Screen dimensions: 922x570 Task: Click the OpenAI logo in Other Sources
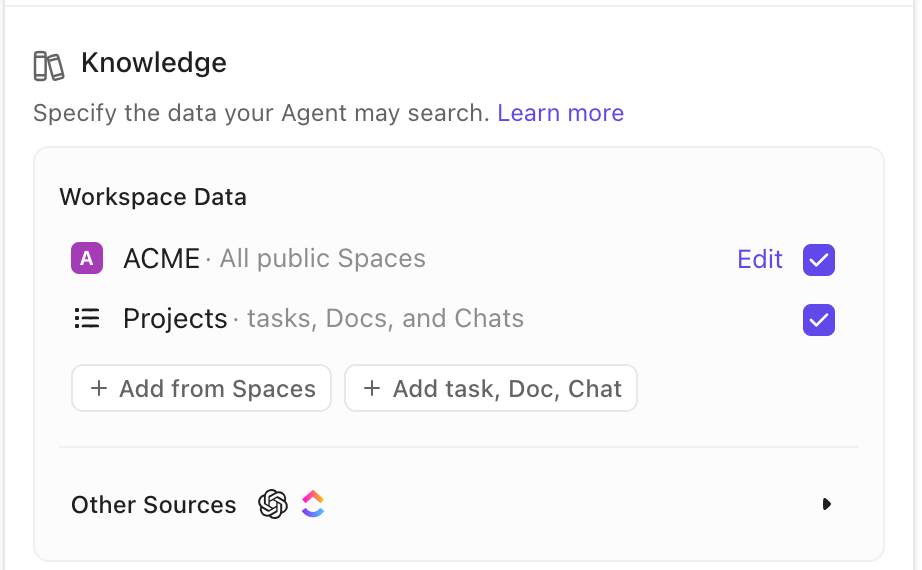(273, 504)
